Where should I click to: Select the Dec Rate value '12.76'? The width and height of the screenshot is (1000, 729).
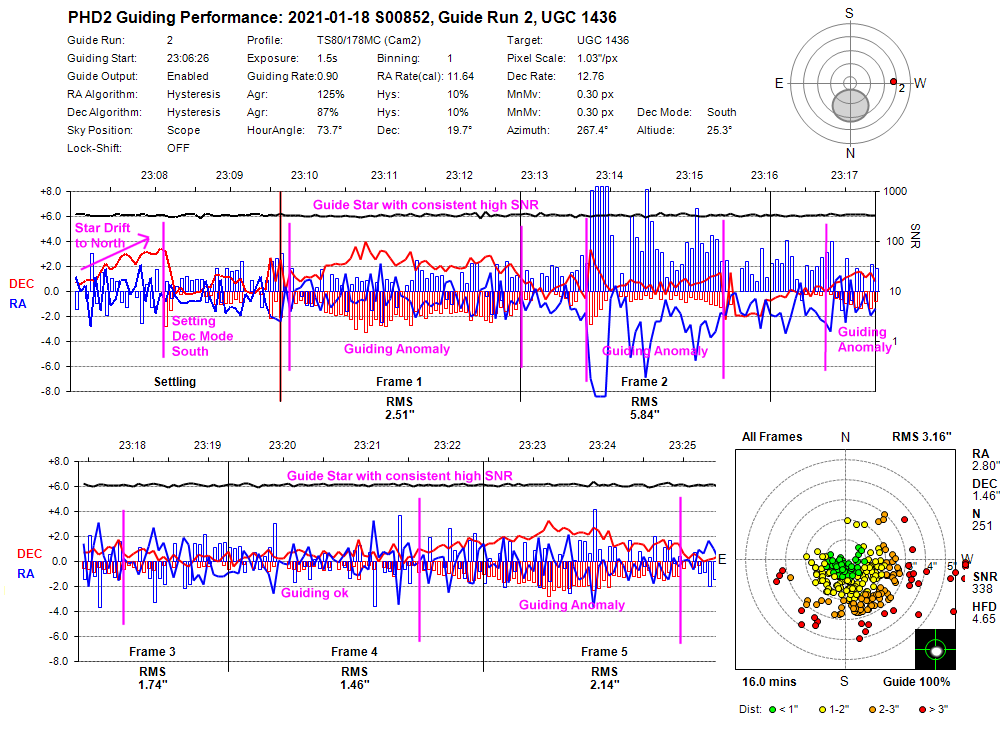[x=591, y=76]
